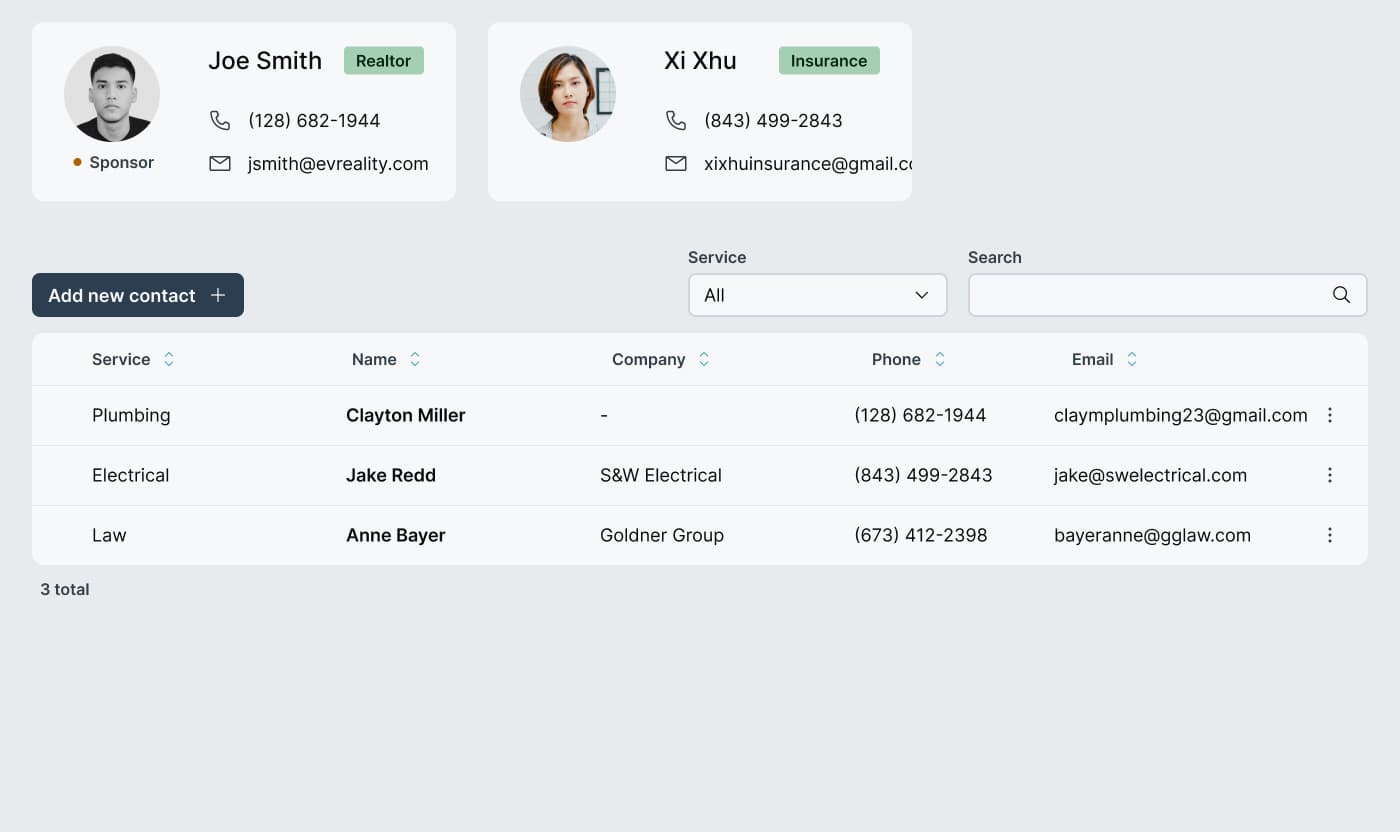1400x832 pixels.
Task: Click email icon on Joe Smith card
Action: tap(220, 163)
